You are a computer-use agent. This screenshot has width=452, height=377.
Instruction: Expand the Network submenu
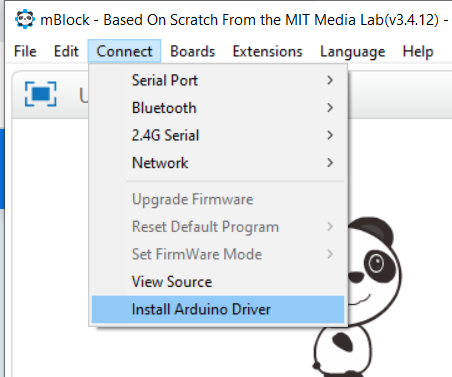218,163
